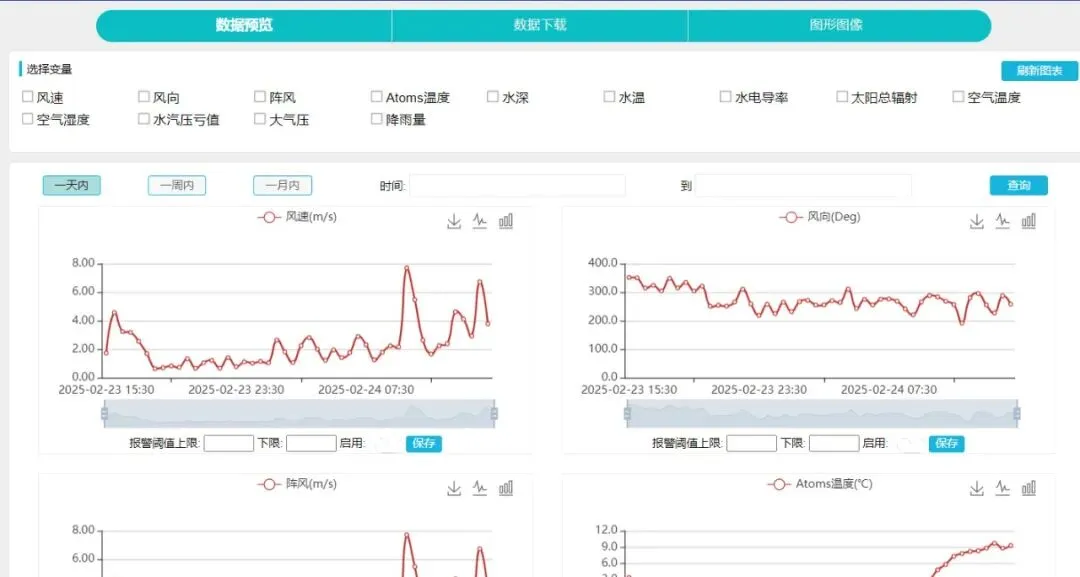Open the 数据预览 tab
This screenshot has height=577, width=1080.
pyautogui.click(x=244, y=25)
